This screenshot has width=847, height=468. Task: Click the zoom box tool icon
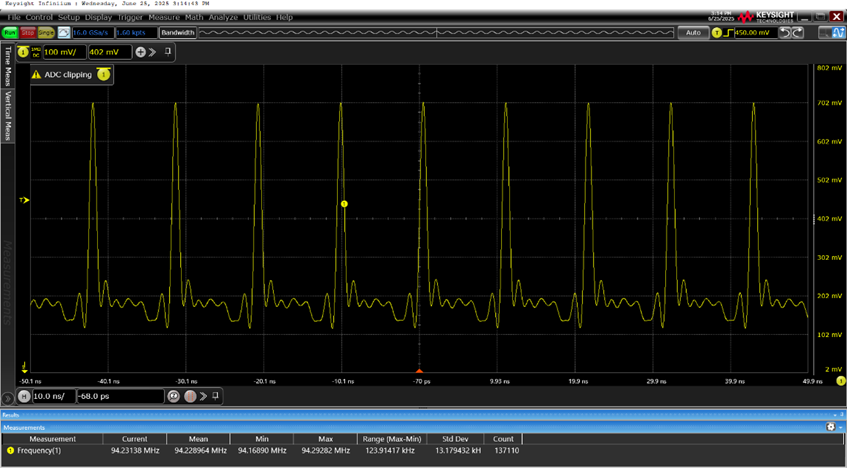coord(825,33)
